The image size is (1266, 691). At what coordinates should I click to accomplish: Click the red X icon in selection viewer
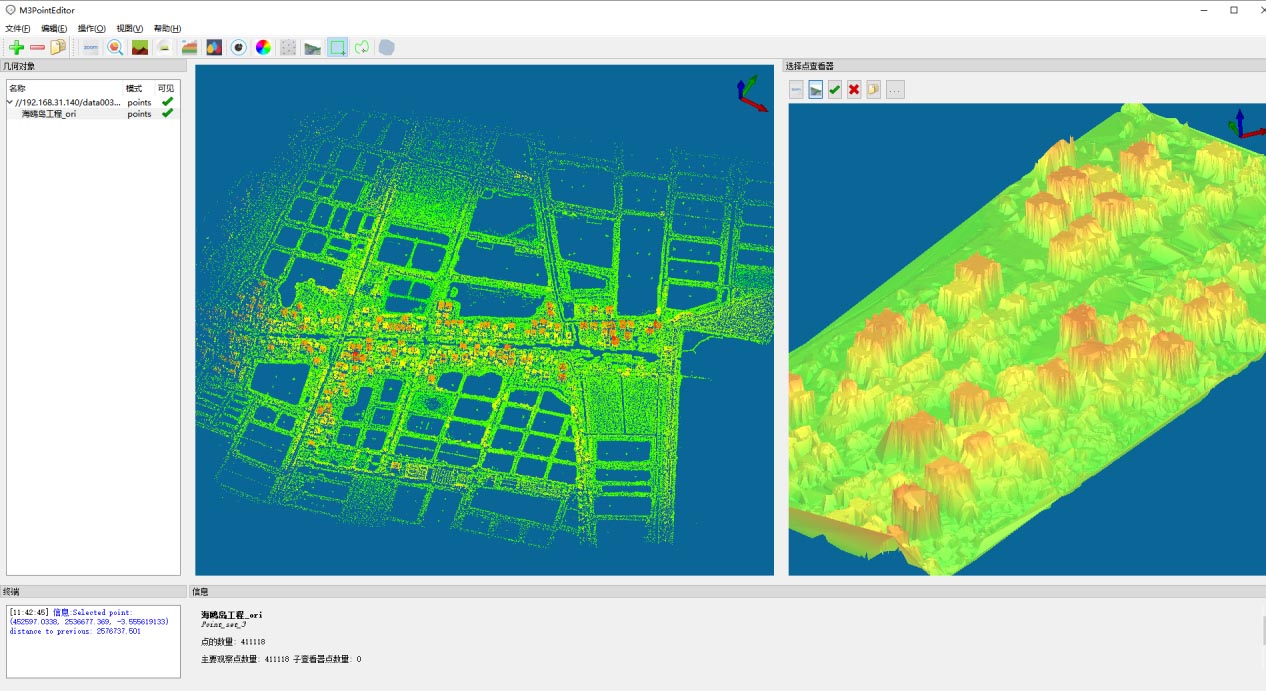[854, 90]
